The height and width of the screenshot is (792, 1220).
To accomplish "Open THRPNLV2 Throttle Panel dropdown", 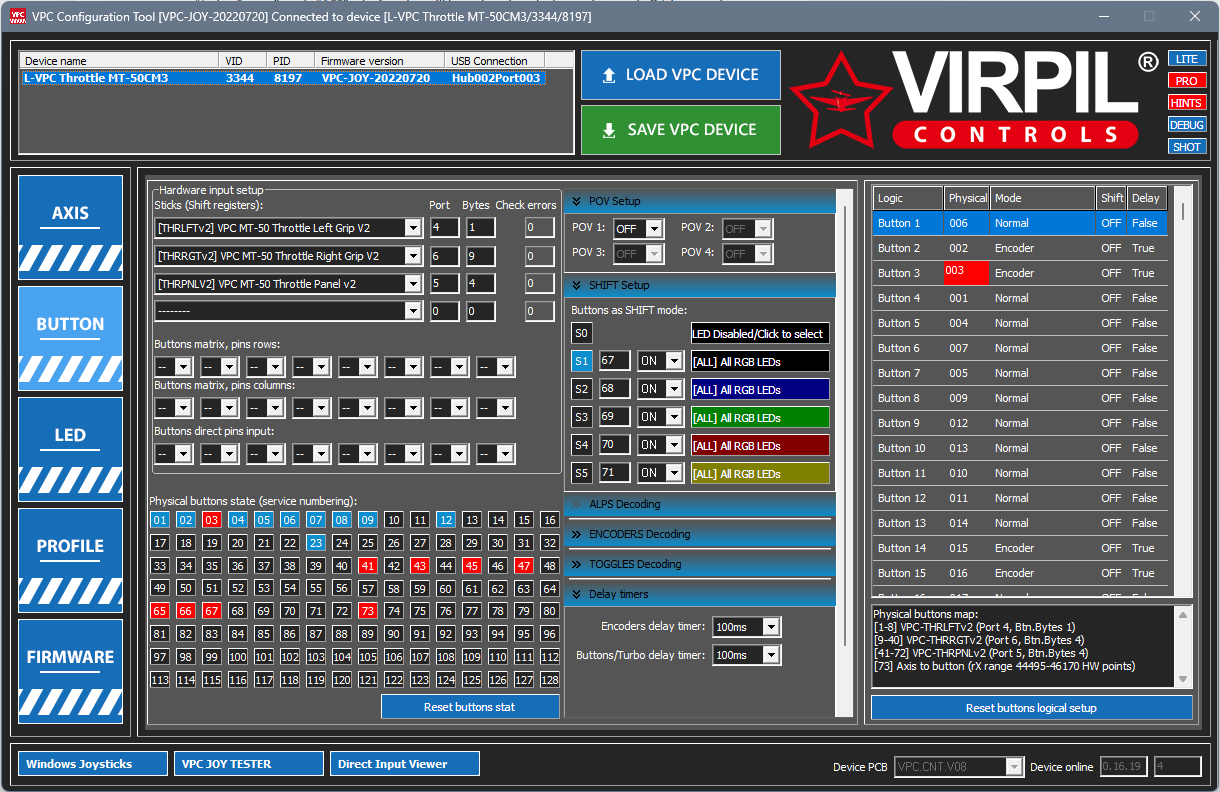I will 413,284.
